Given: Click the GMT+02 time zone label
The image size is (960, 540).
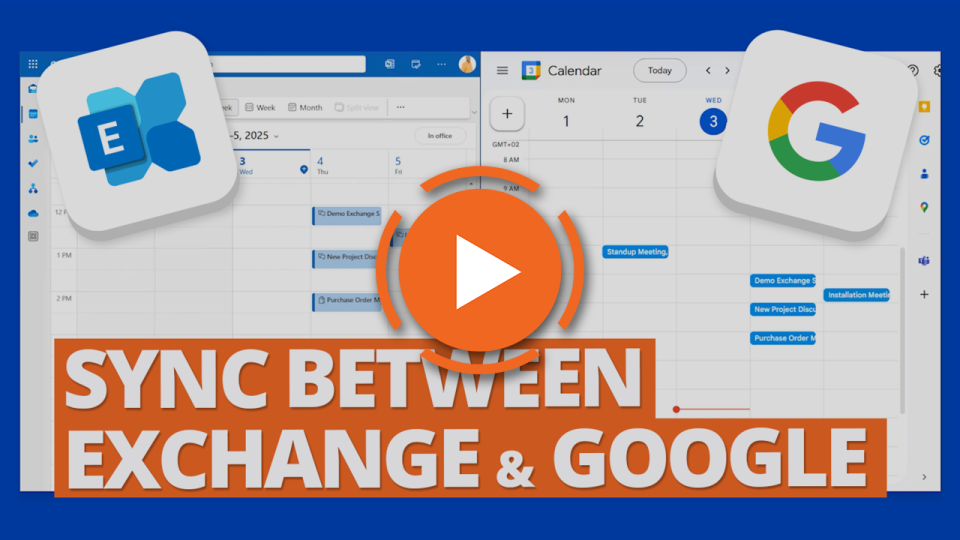Looking at the screenshot, I should click(506, 144).
